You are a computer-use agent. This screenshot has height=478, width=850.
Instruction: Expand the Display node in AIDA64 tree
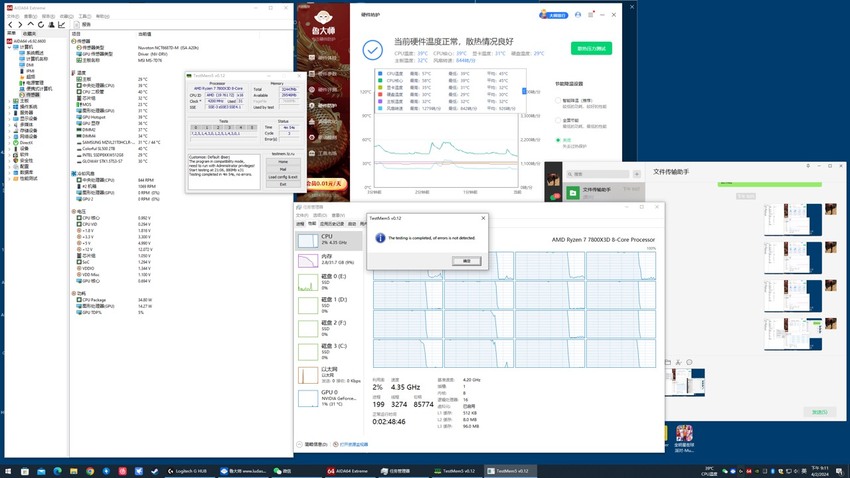(x=9, y=119)
